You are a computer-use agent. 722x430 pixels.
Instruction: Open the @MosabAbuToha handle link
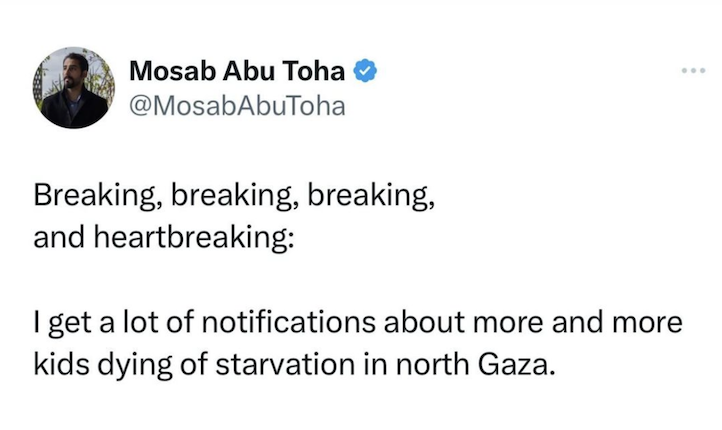coord(237,106)
